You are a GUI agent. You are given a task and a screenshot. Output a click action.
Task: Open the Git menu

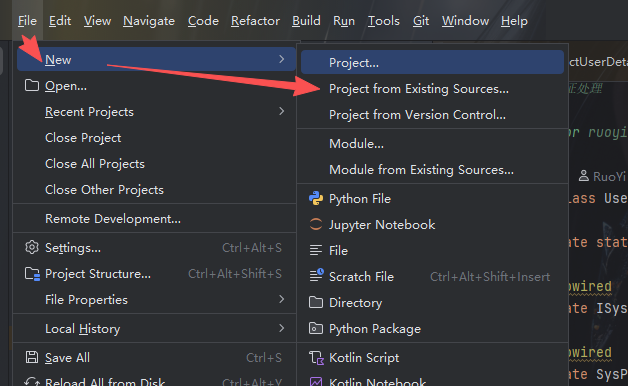coord(421,21)
